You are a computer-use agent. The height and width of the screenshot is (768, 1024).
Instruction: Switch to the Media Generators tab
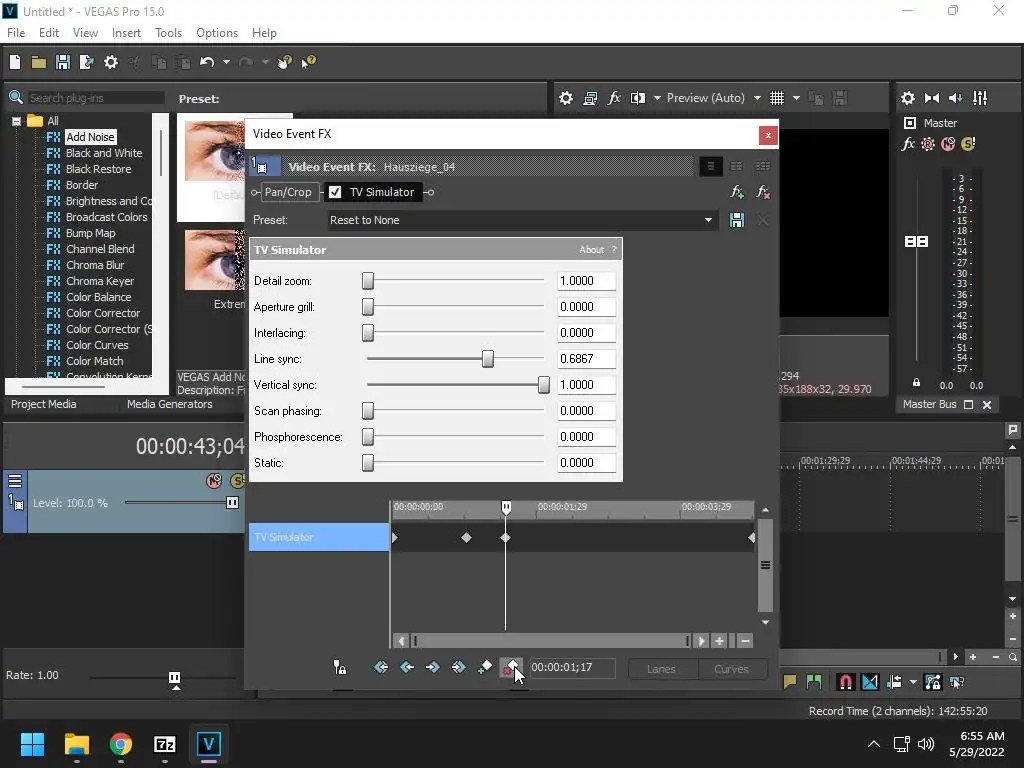click(170, 404)
